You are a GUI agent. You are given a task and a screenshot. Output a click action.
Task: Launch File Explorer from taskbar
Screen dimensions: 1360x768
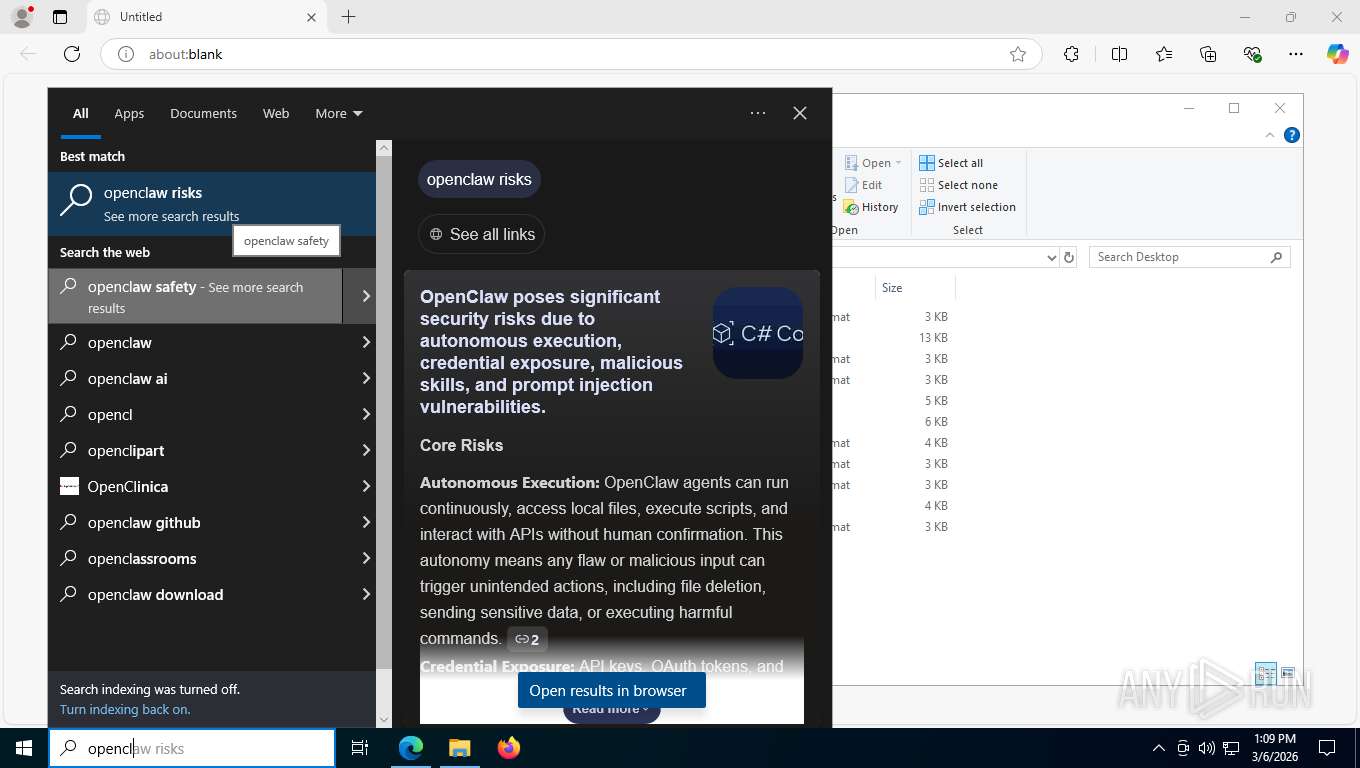click(x=459, y=747)
